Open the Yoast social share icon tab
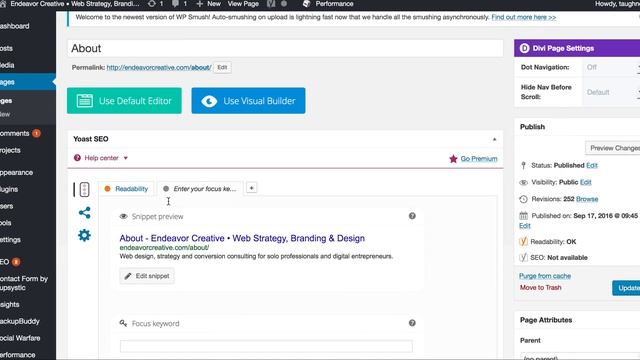Viewport: 640px width, 360px height. point(84,213)
